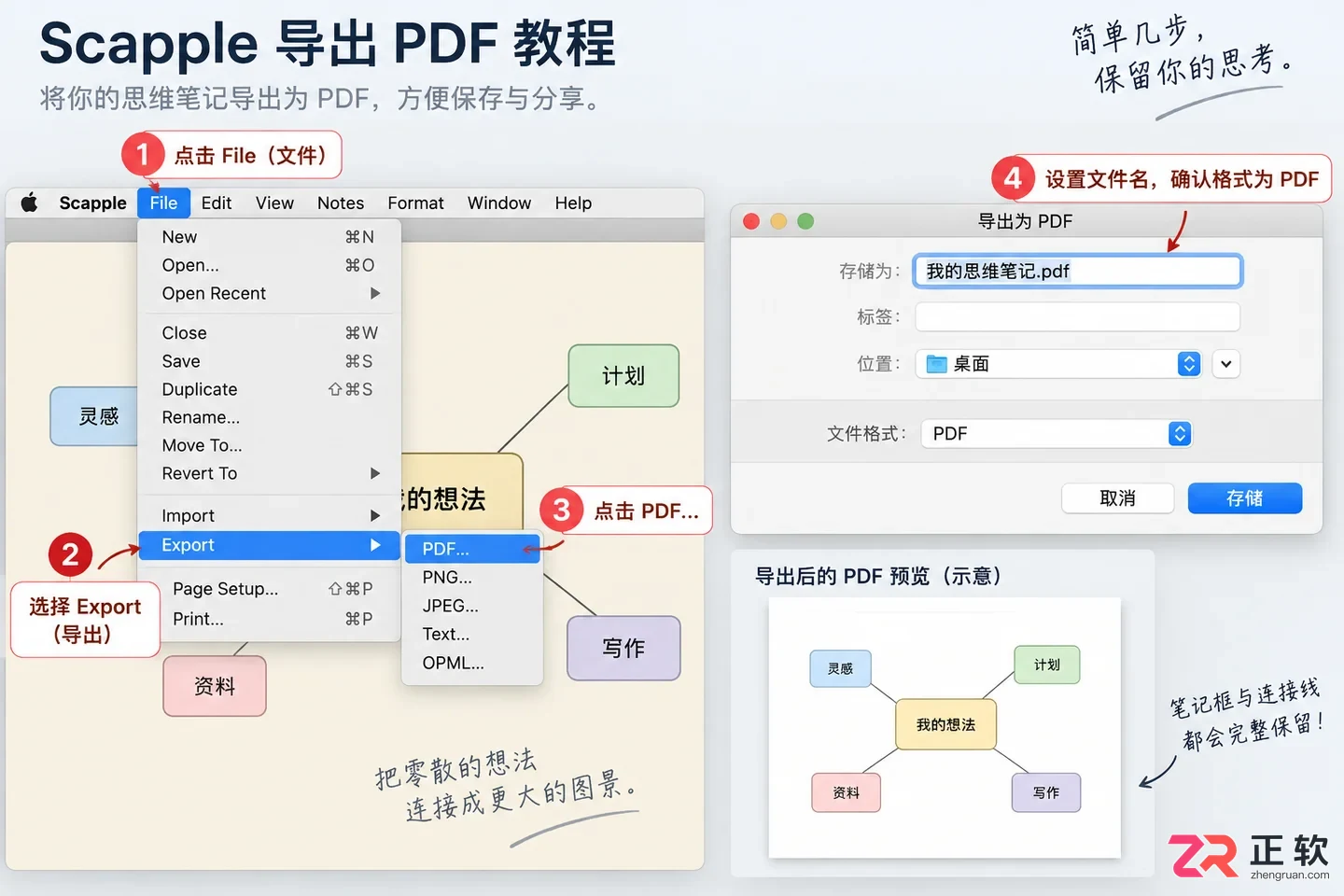The image size is (1344, 896).
Task: Choose Page Setup... from the File menu
Action: point(269,589)
